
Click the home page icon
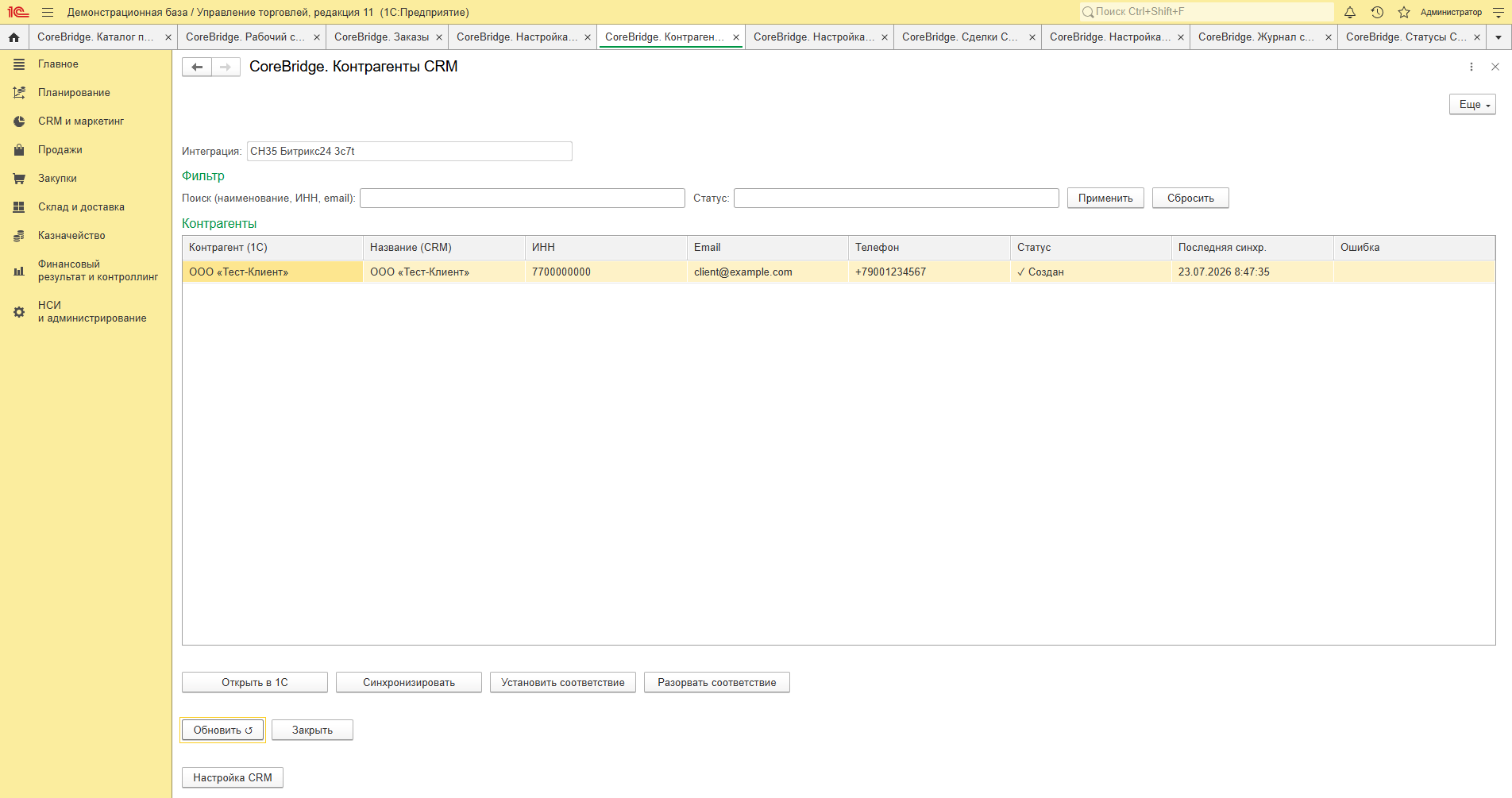pyautogui.click(x=13, y=37)
